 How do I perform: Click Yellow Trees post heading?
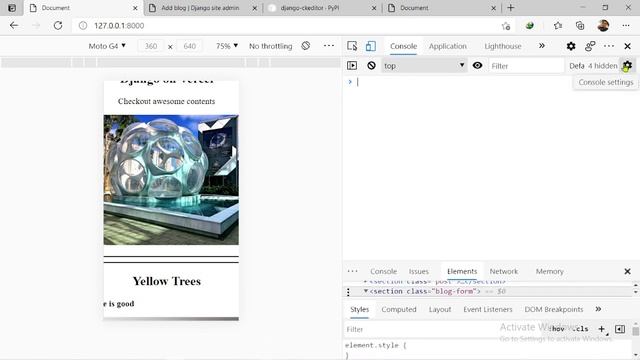point(167,281)
